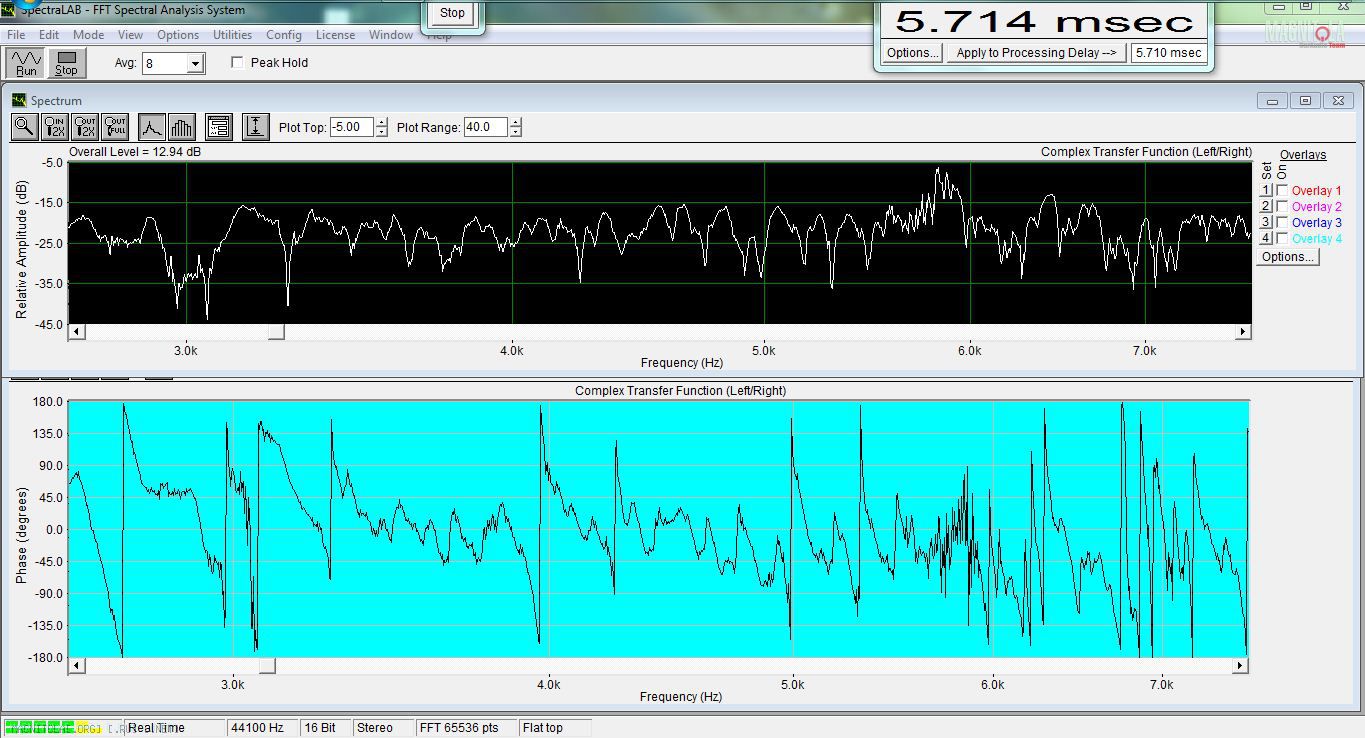Click left scroll arrow under phase plot
The width and height of the screenshot is (1365, 738).
[x=76, y=666]
